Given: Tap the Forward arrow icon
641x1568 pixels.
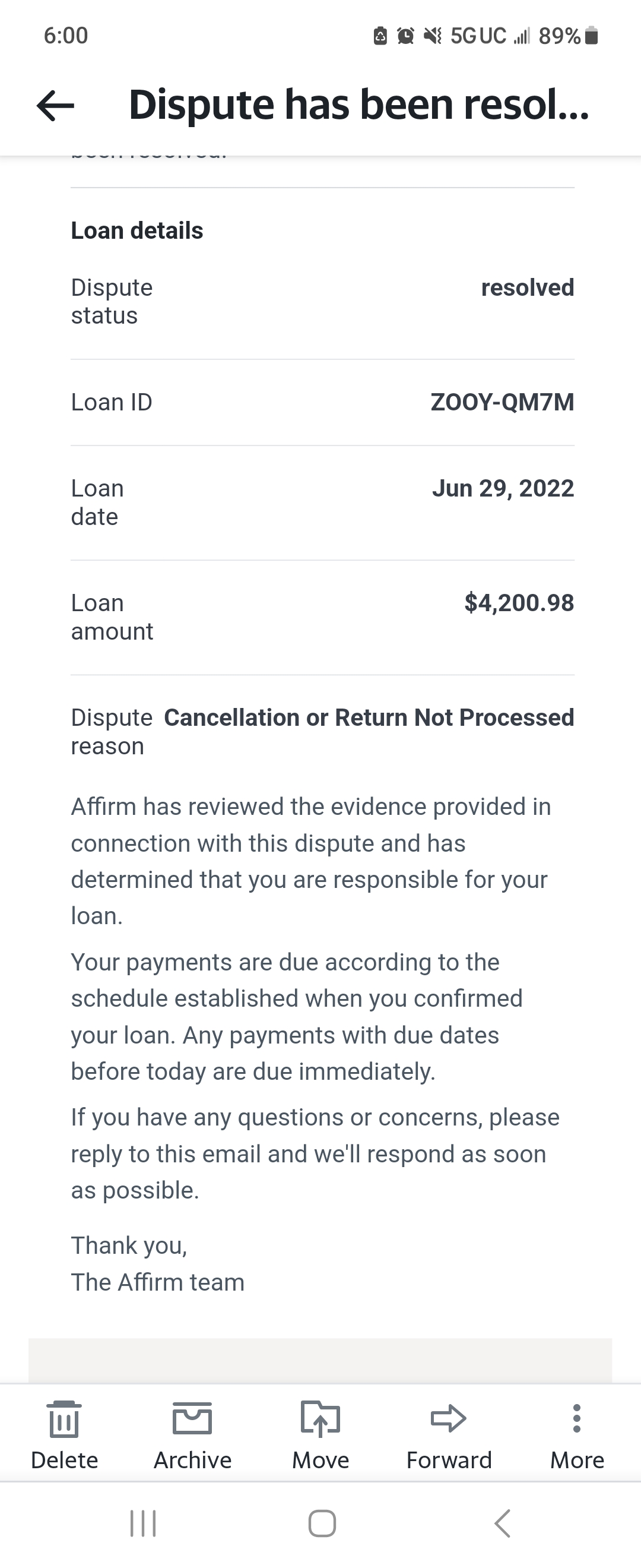Looking at the screenshot, I should click(x=449, y=1418).
